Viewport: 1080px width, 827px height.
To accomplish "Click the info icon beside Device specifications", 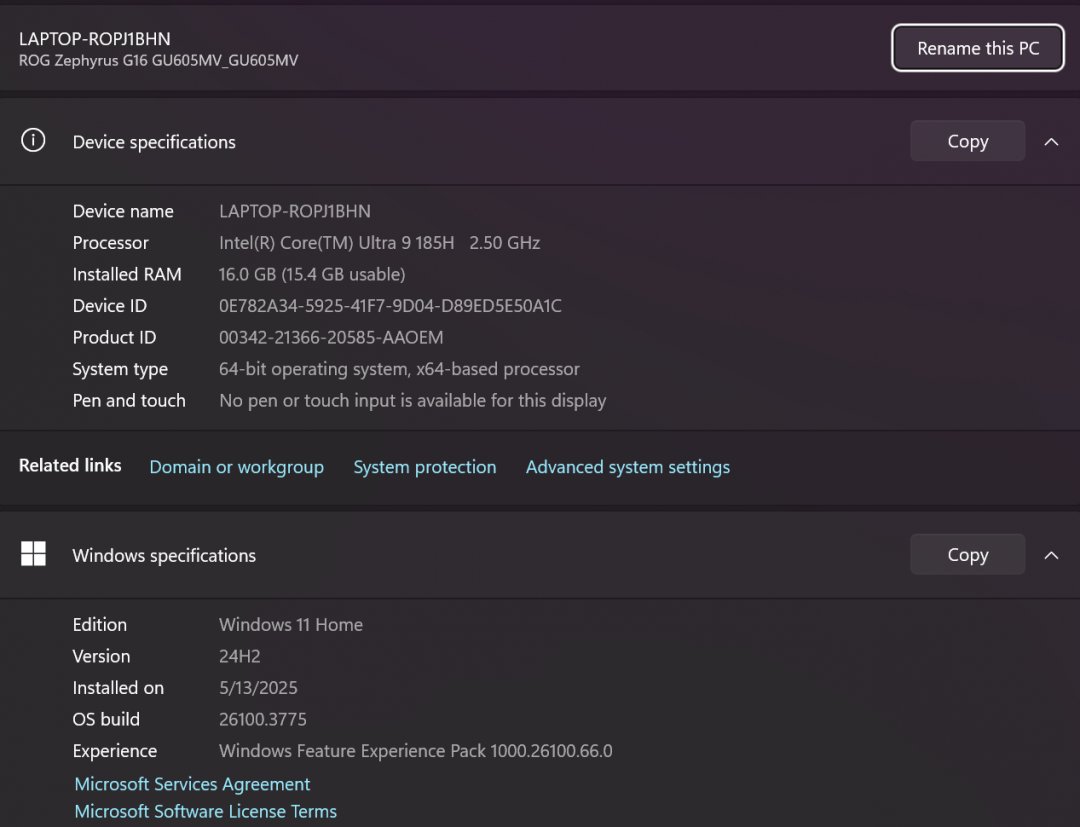I will tap(33, 141).
